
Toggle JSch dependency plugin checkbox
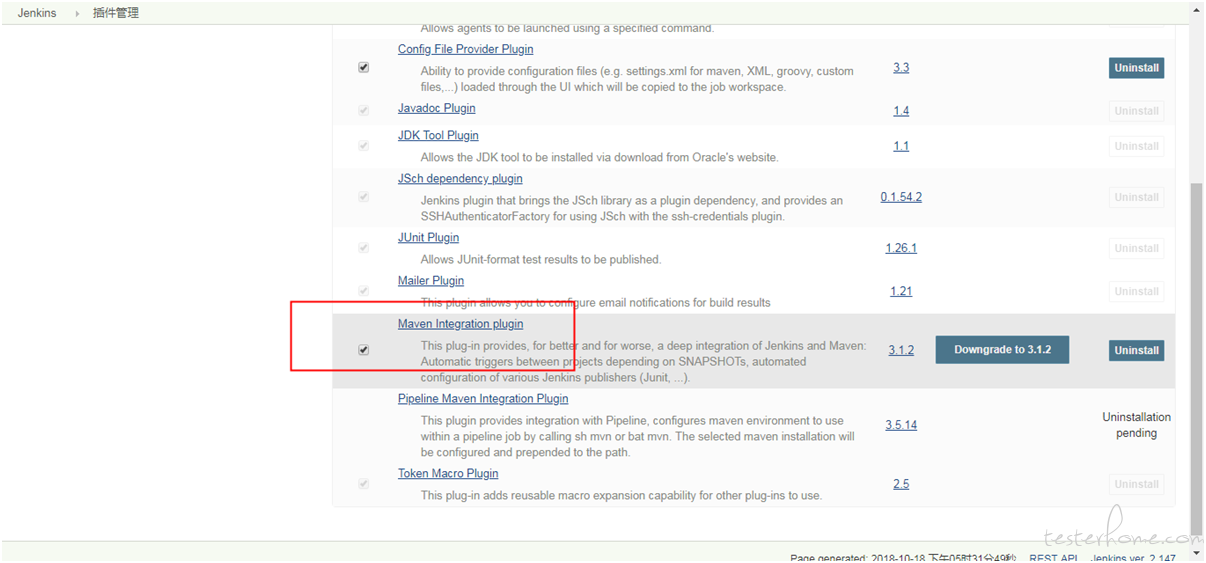tap(363, 197)
